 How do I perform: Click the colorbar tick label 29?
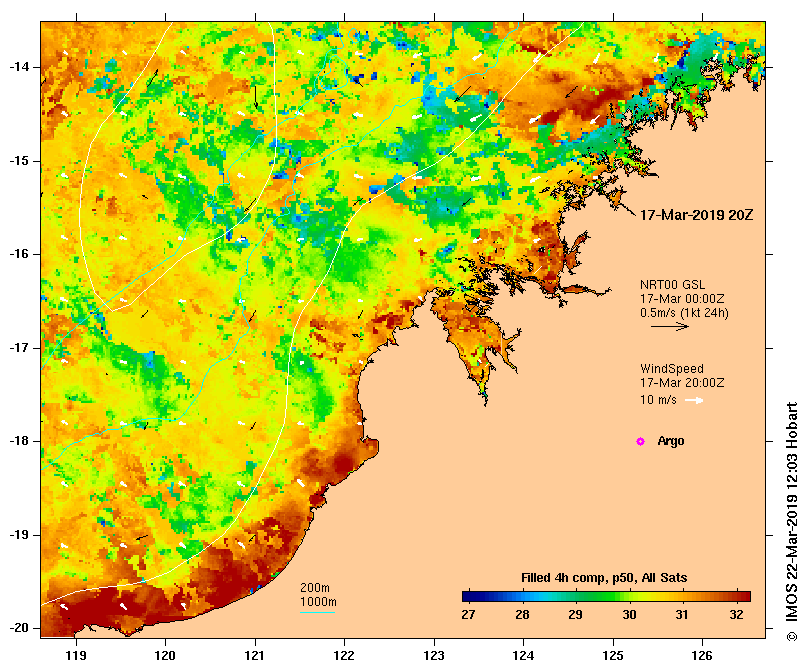[575, 615]
